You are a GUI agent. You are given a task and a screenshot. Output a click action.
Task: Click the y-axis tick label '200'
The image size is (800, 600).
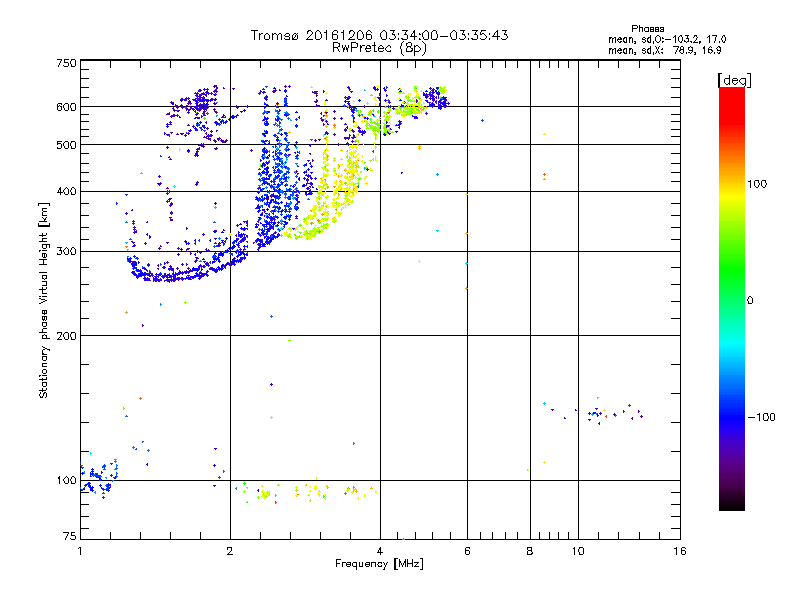66,336
